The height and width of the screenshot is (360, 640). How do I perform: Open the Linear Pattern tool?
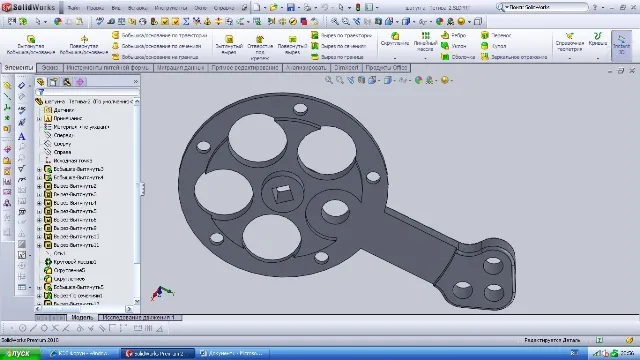[x=425, y=36]
